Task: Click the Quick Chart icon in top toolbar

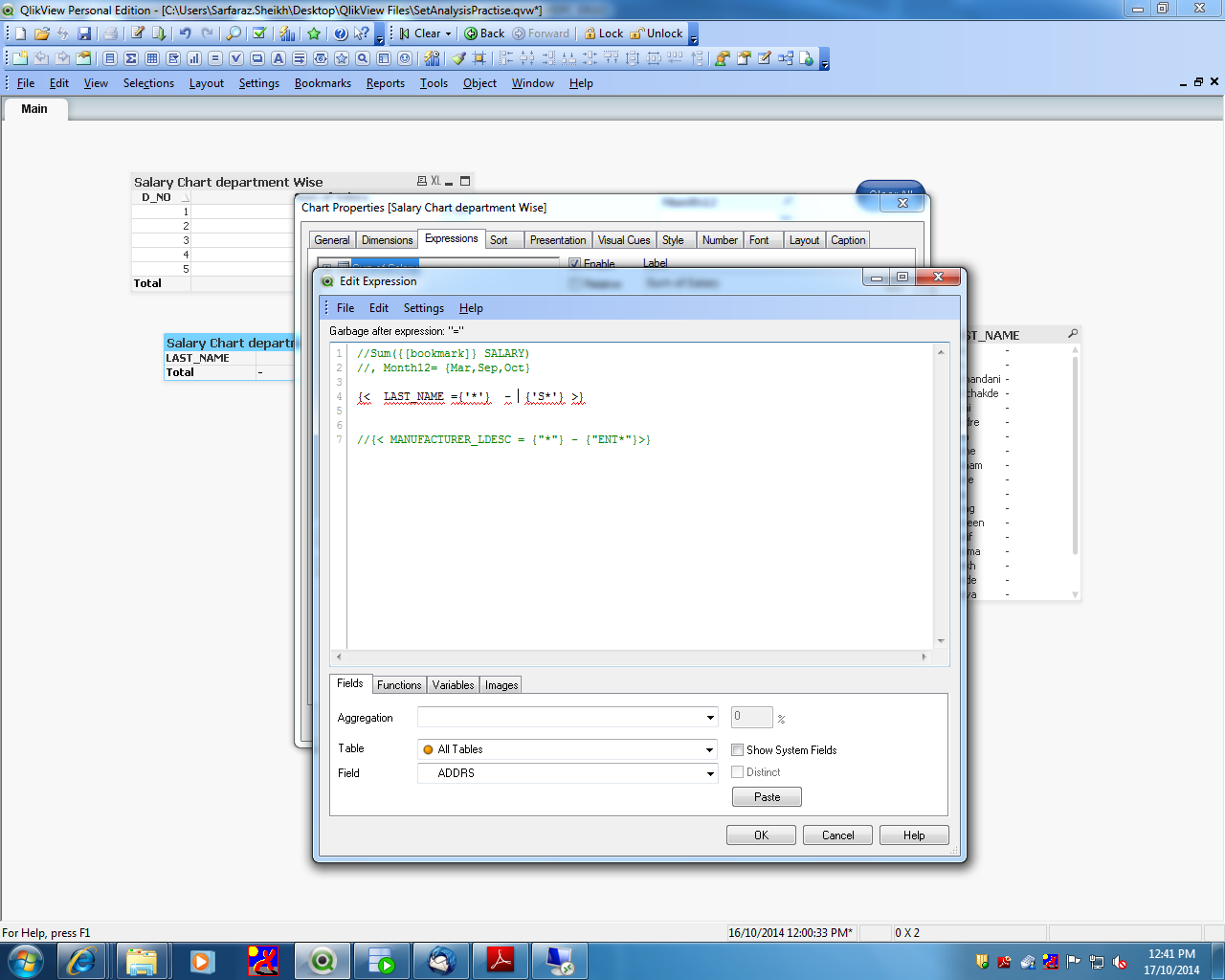Action: pos(287,33)
